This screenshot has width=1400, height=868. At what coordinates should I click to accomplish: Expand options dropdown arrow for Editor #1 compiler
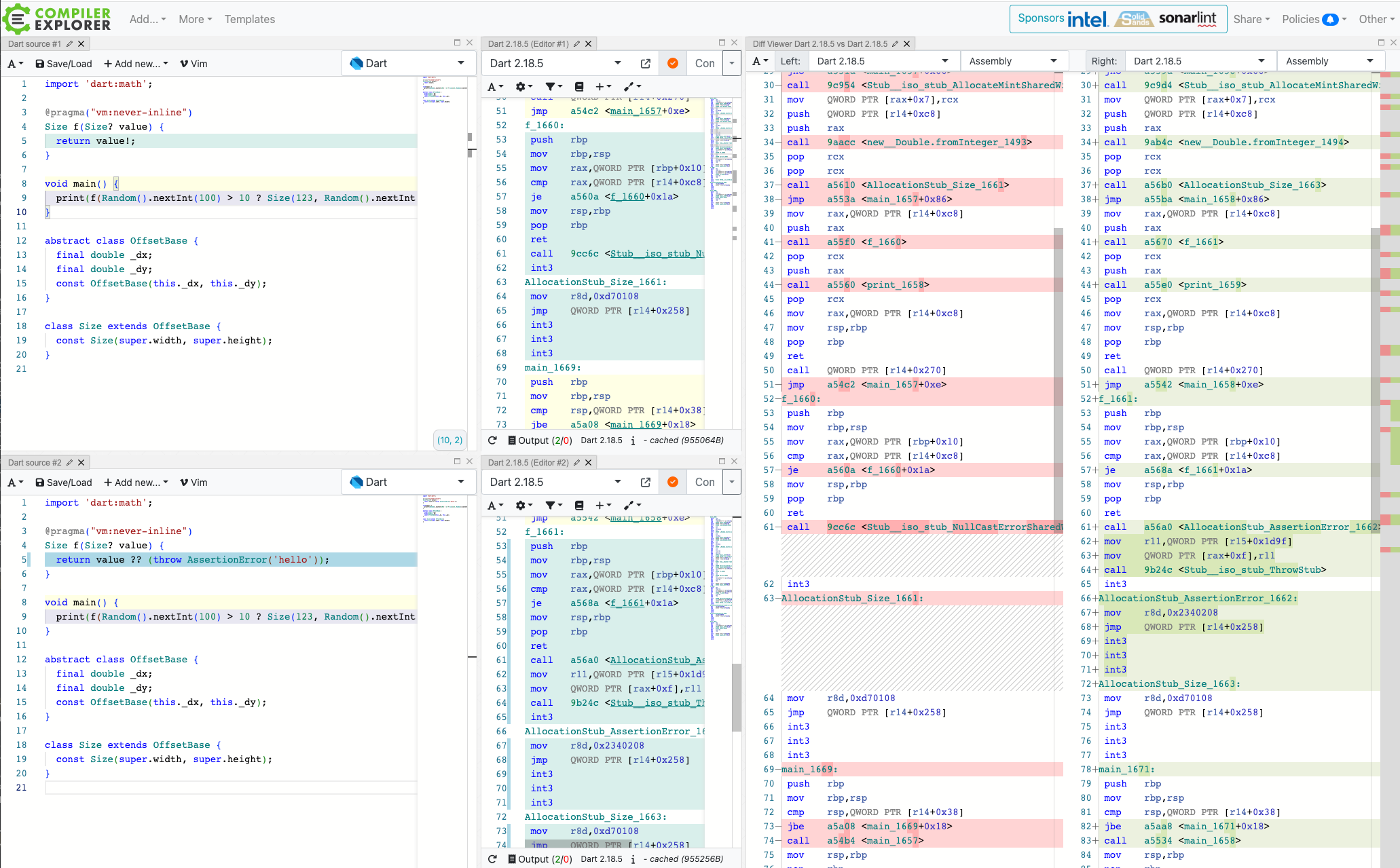[x=731, y=63]
